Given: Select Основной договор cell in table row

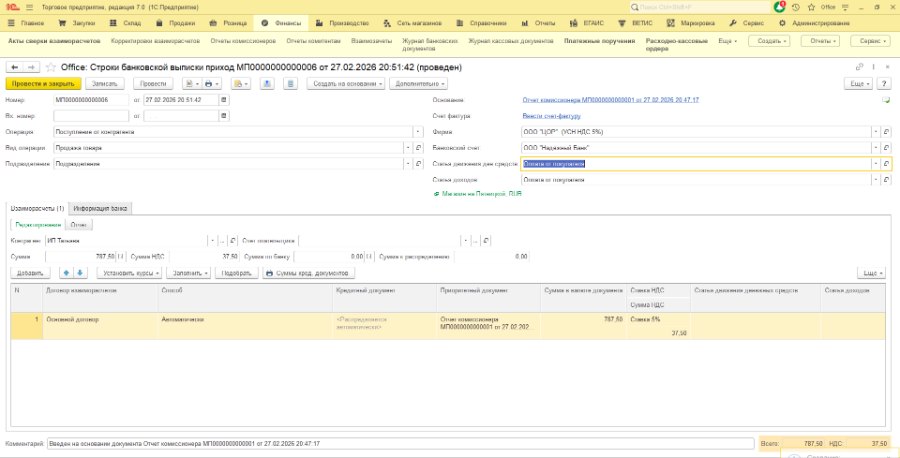Looking at the screenshot, I should (100, 326).
